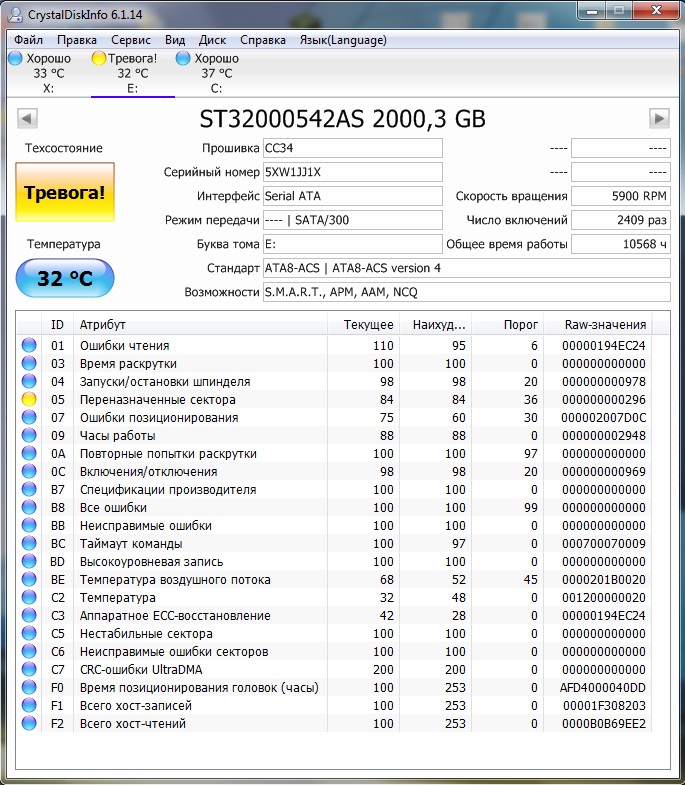Click the blue status icon for Ошибки чтения

tap(29, 346)
